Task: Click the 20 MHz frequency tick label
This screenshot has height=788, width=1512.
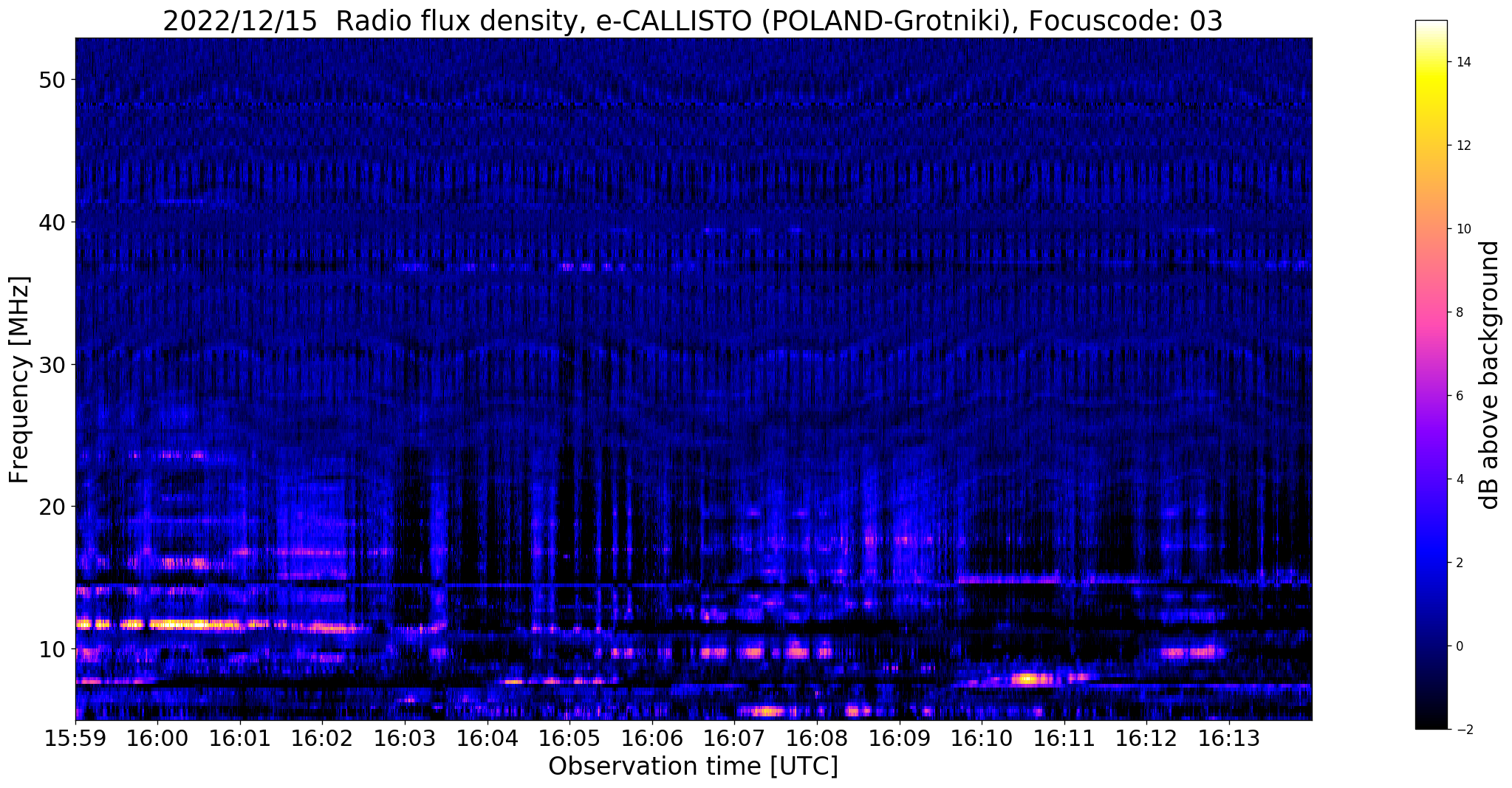Action: click(x=52, y=507)
